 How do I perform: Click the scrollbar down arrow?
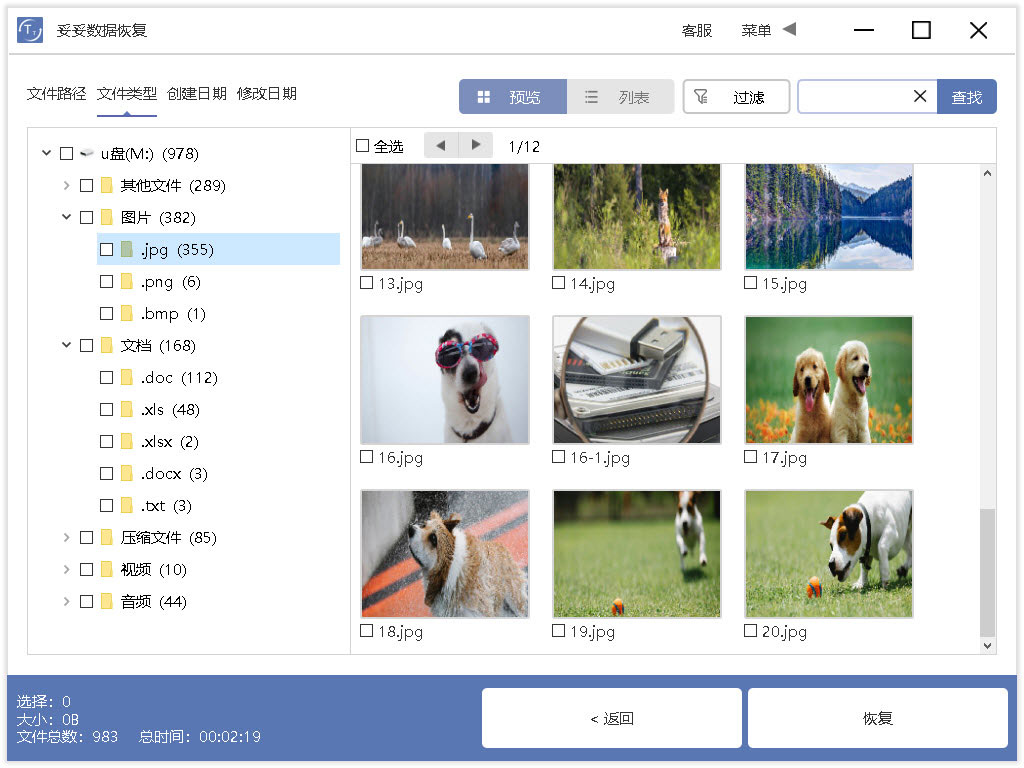pos(987,645)
